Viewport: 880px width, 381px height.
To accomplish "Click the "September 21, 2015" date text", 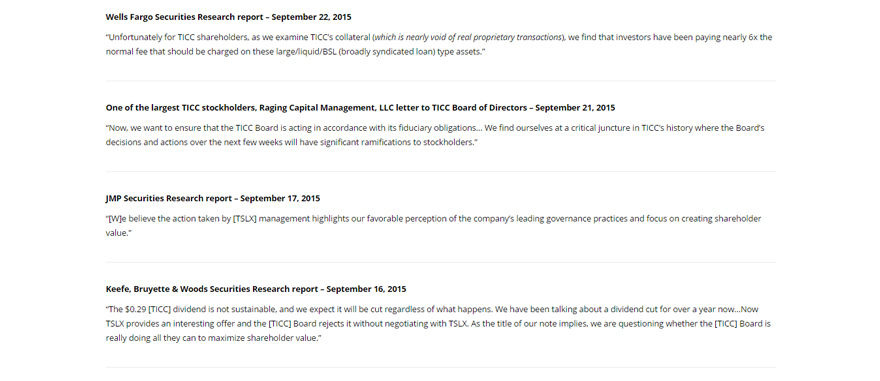I will (x=575, y=108).
